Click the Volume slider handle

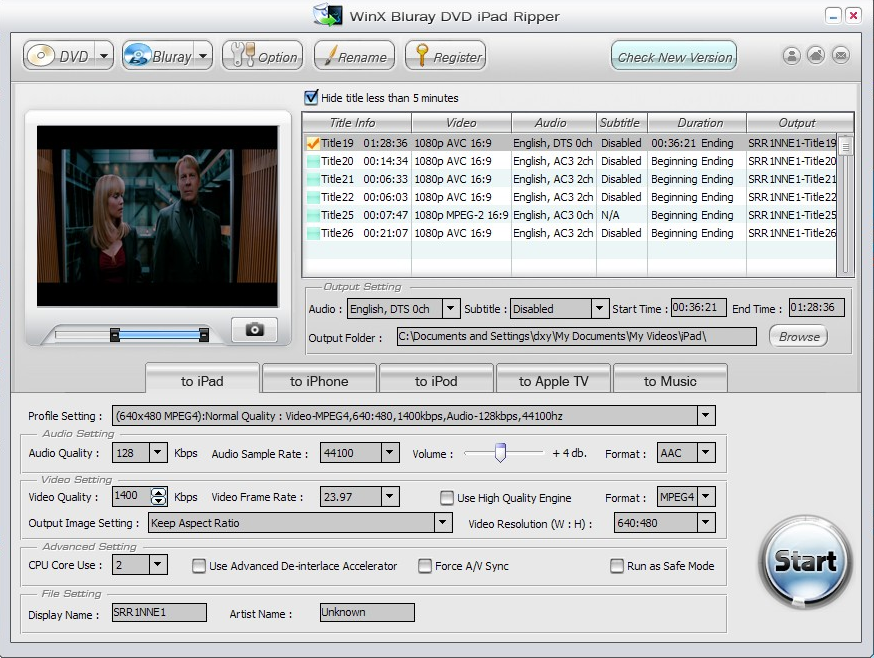coord(500,453)
